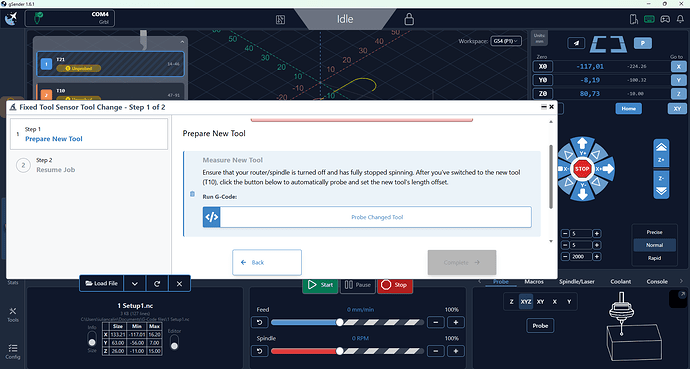This screenshot has height=369, width=690.
Task: Click the icon left of the Idle status
Action: click(280, 19)
